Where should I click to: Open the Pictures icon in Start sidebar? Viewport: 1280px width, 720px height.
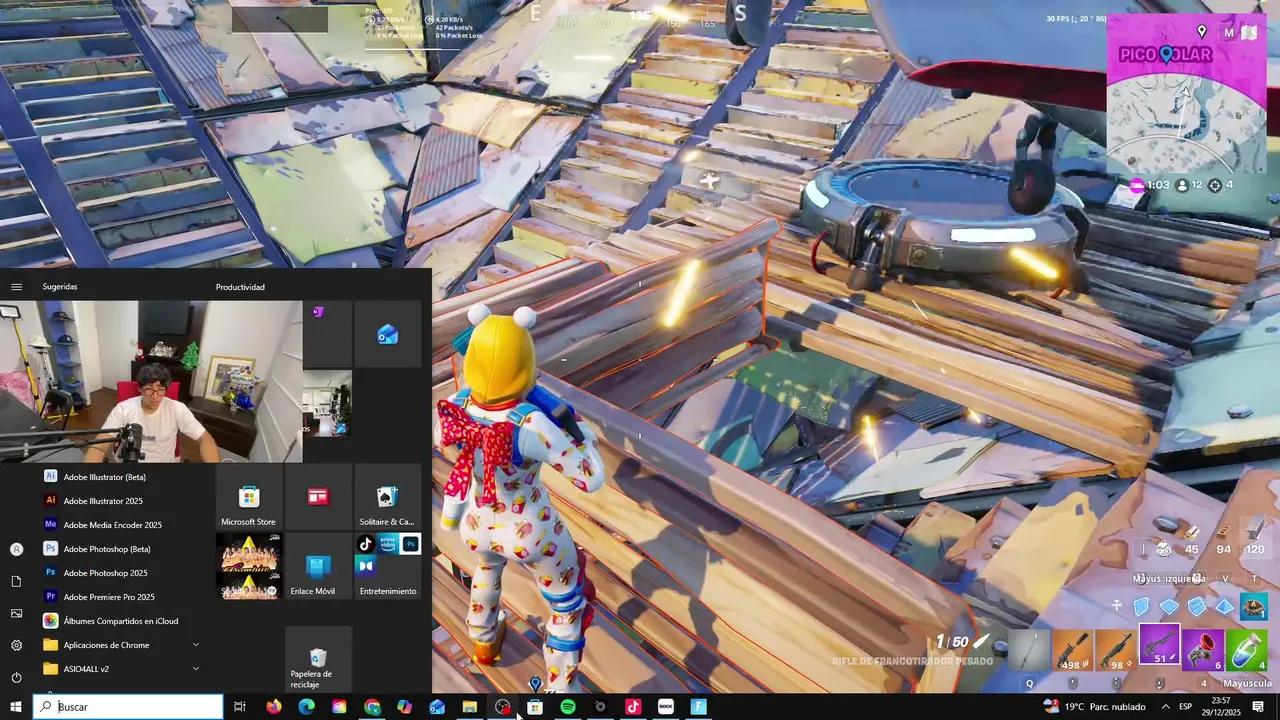(x=16, y=613)
